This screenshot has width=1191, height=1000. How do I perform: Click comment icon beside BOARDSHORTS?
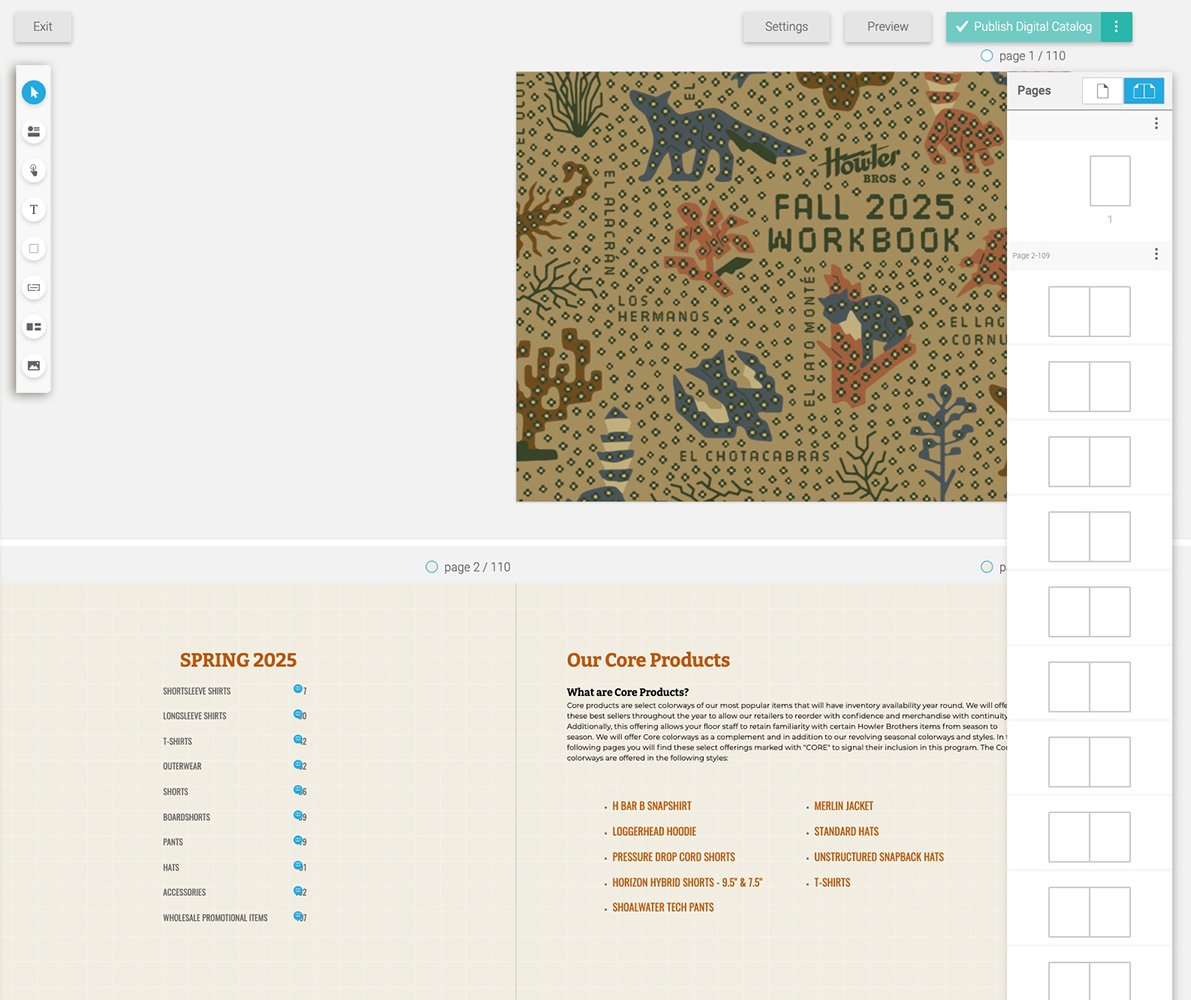click(x=299, y=815)
